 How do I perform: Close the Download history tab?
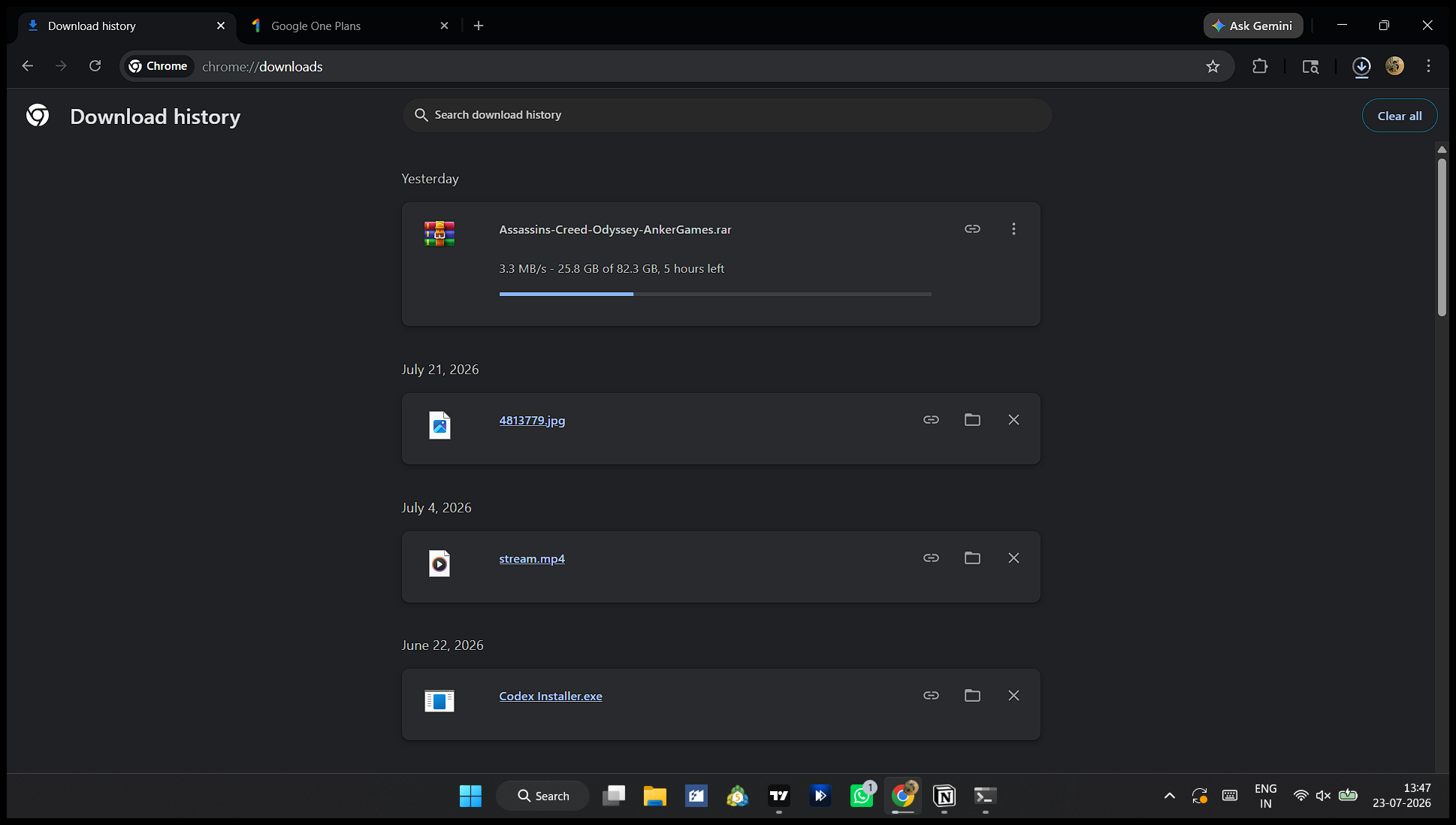221,26
